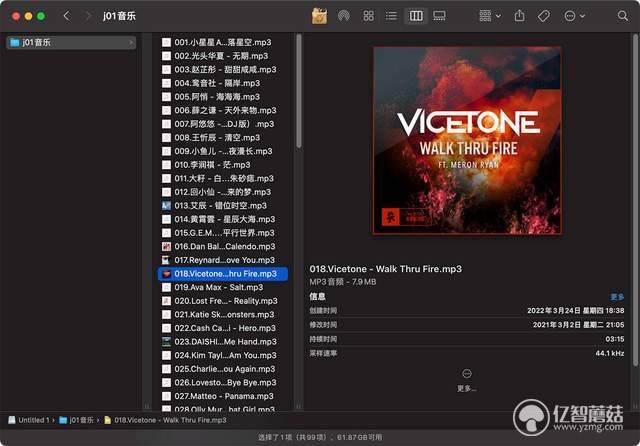The image size is (640, 446).
Task: Click the 44.1 kHz sample rate value
Action: click(x=610, y=353)
